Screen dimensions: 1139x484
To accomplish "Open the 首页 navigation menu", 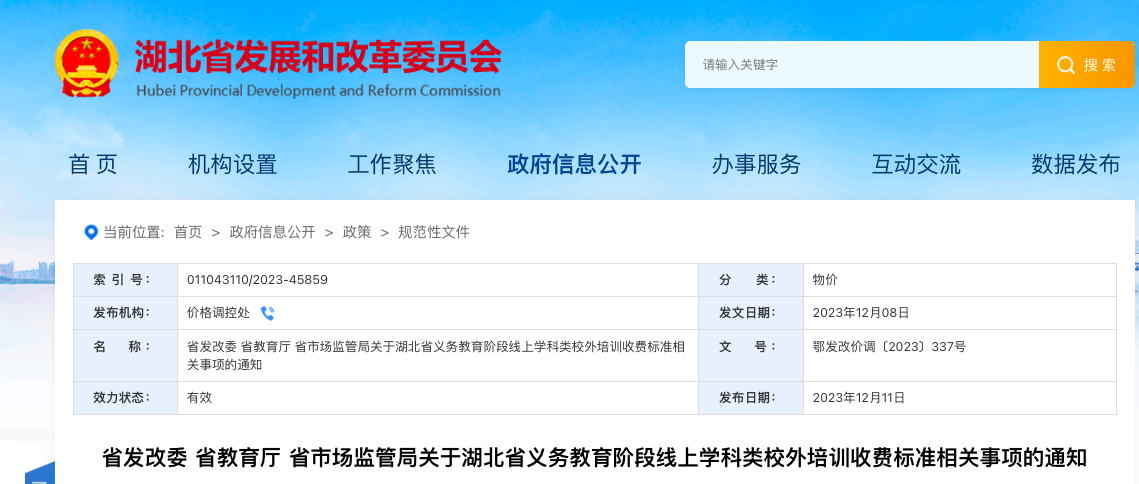I will click(x=93, y=165).
